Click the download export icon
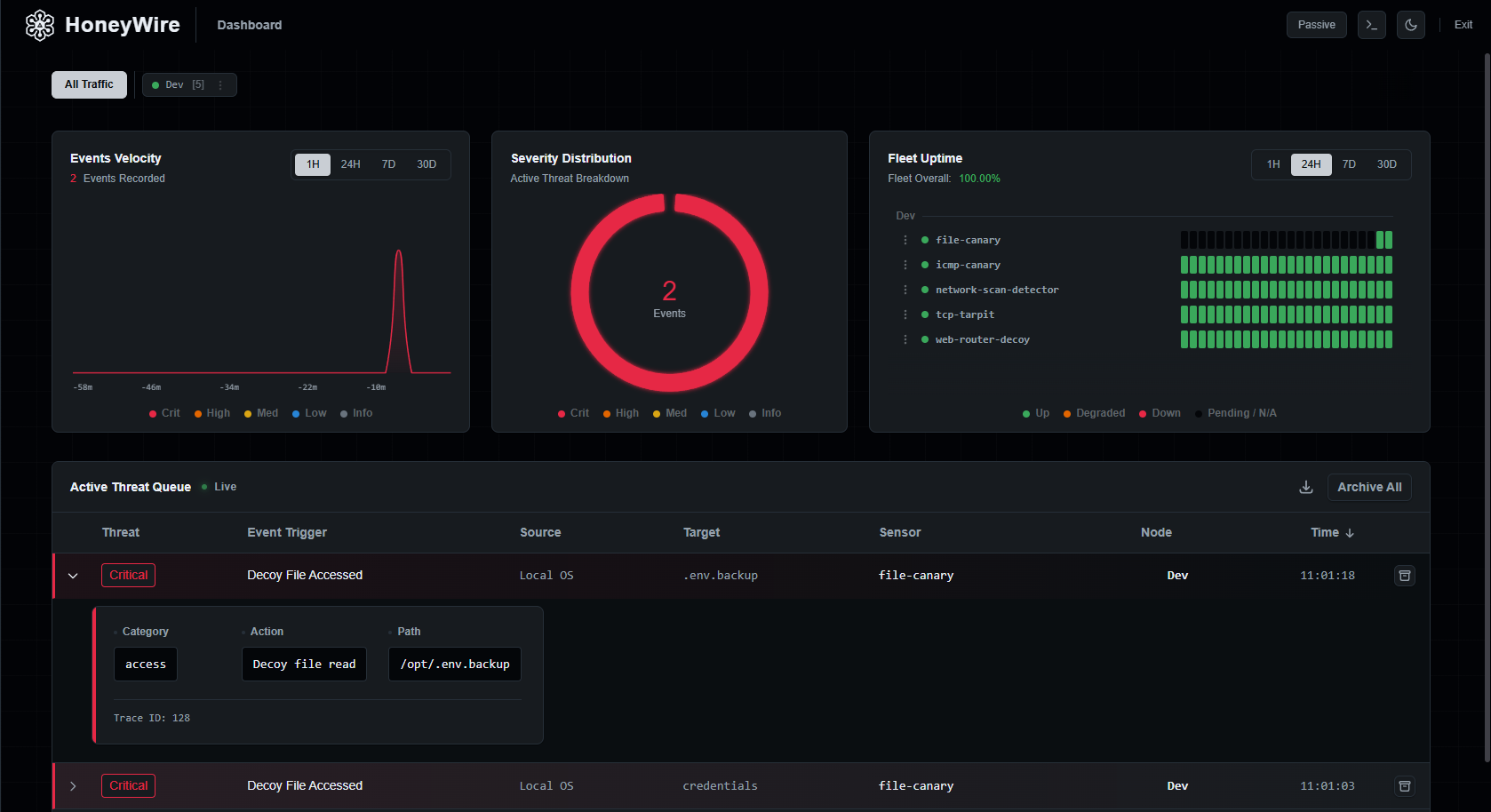 click(x=1306, y=487)
